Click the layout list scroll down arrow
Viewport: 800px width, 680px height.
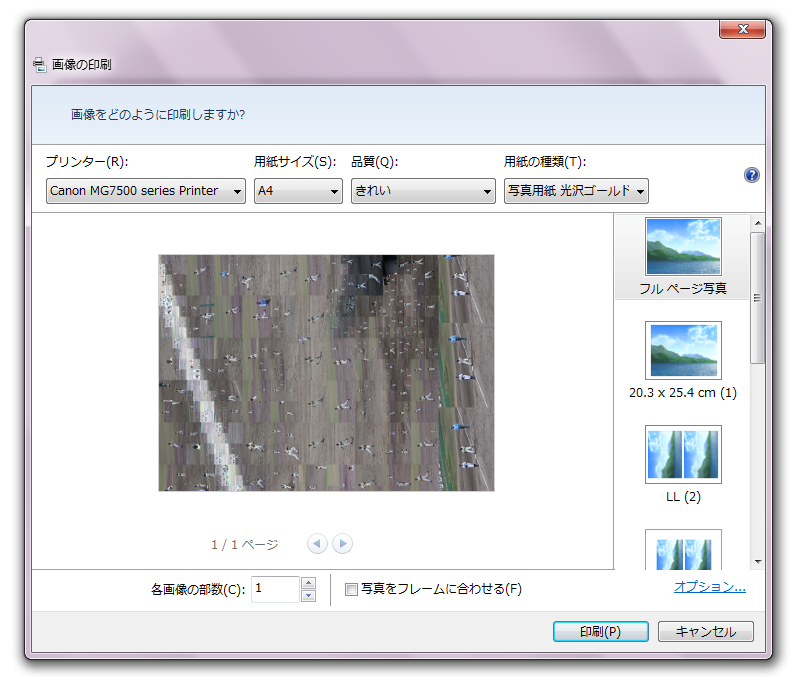[758, 562]
